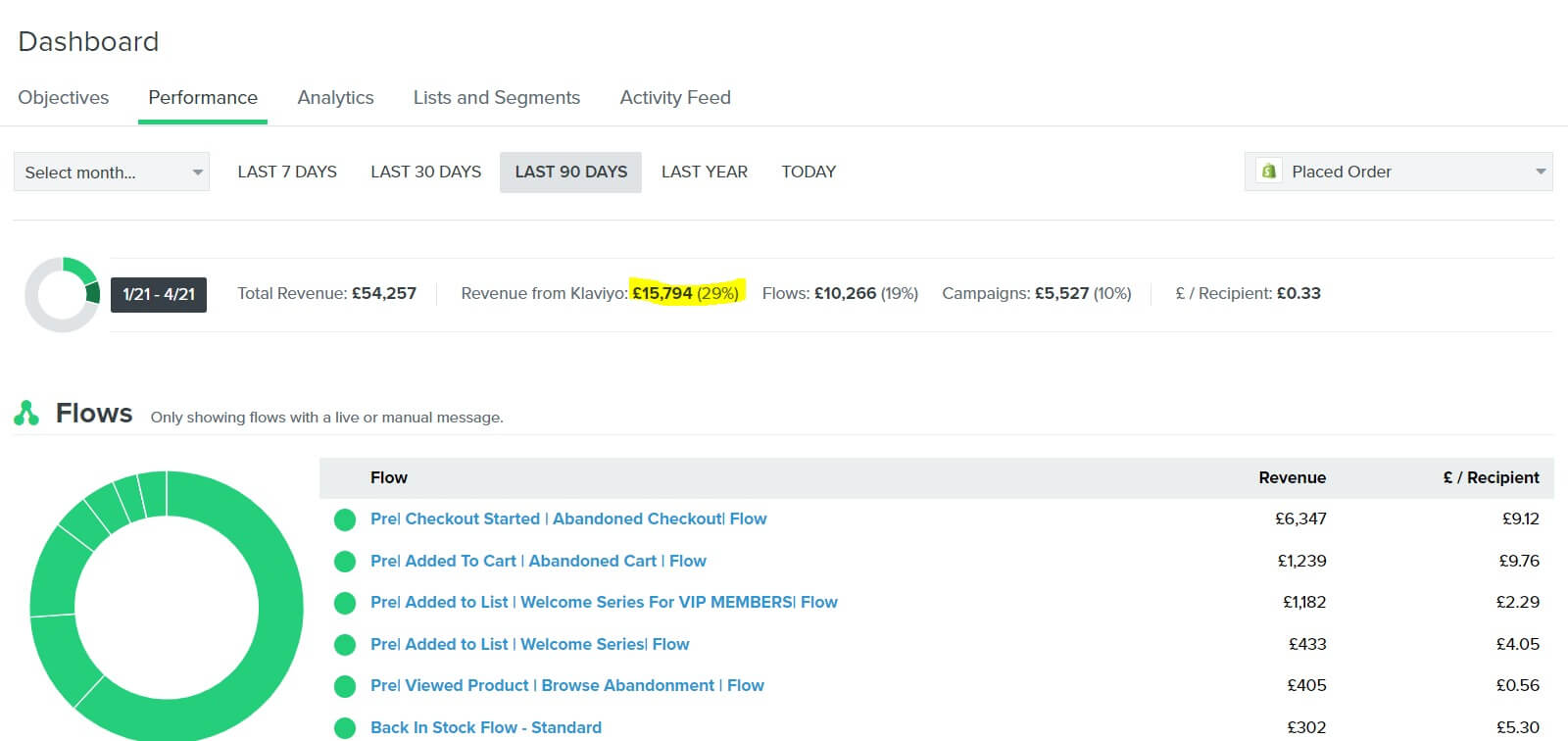Click the Flows section icon
Screen dimensions: 1568x741
(x=26, y=414)
